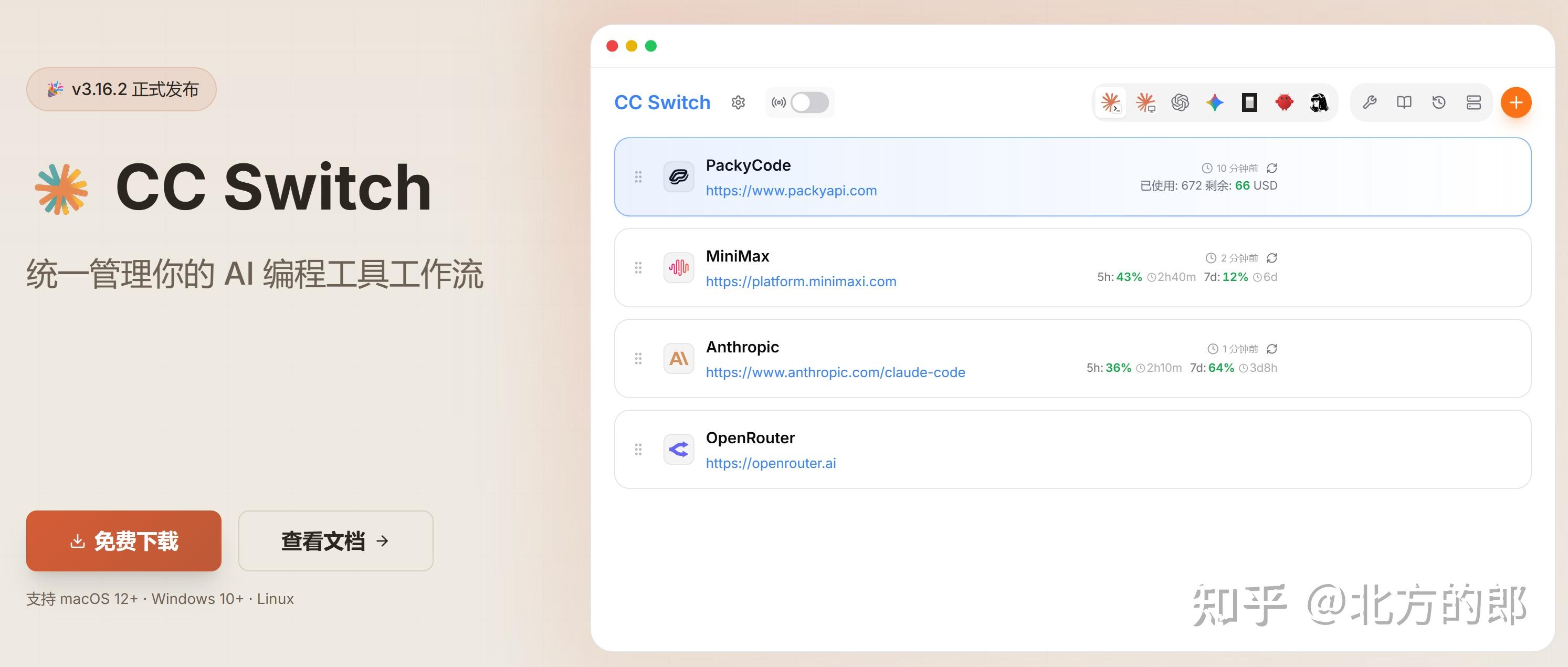Select the Claude desktop app icon

tap(1145, 102)
